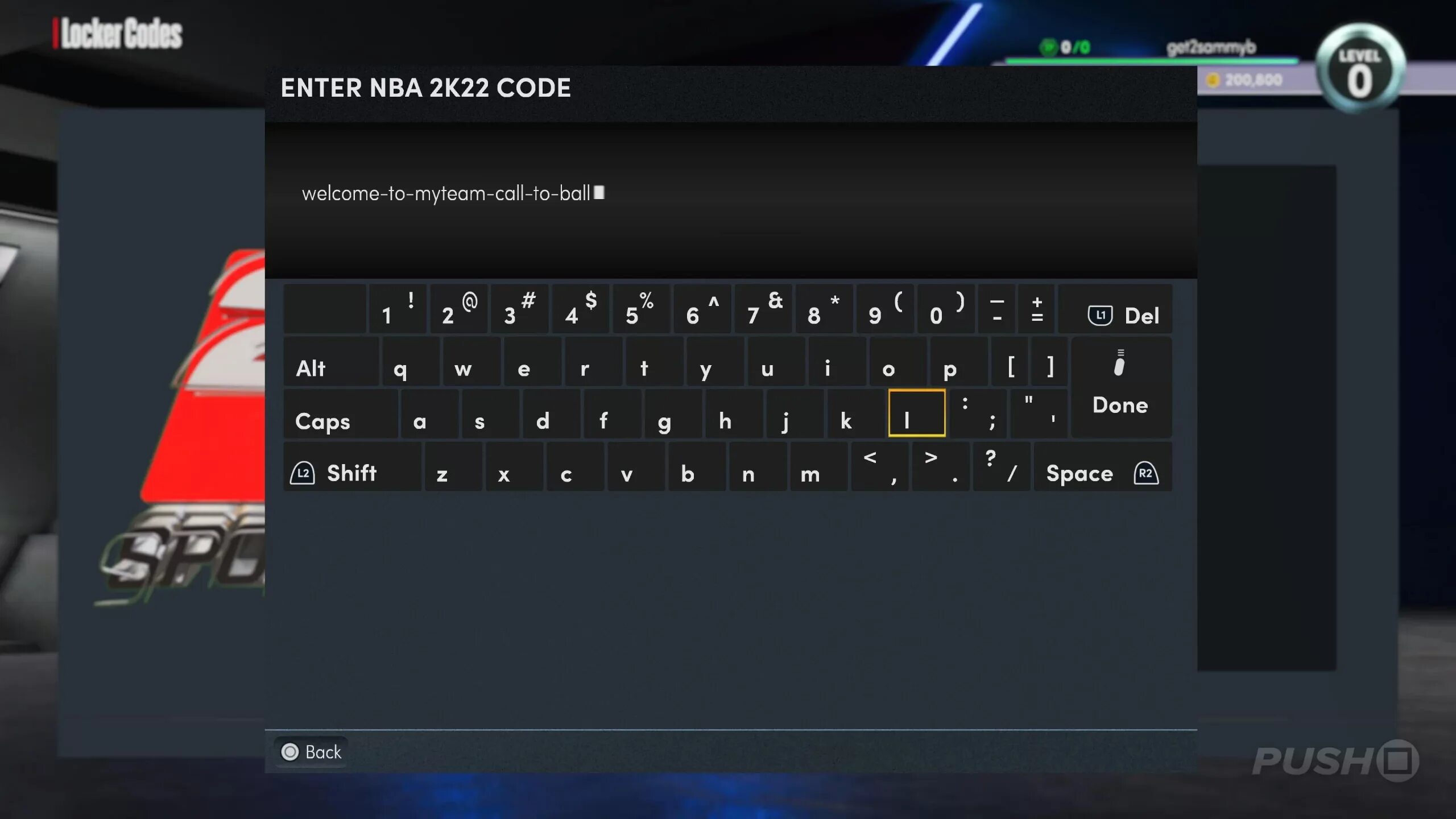The image size is (1456, 819).
Task: Tap the y key
Action: [x=715, y=362]
